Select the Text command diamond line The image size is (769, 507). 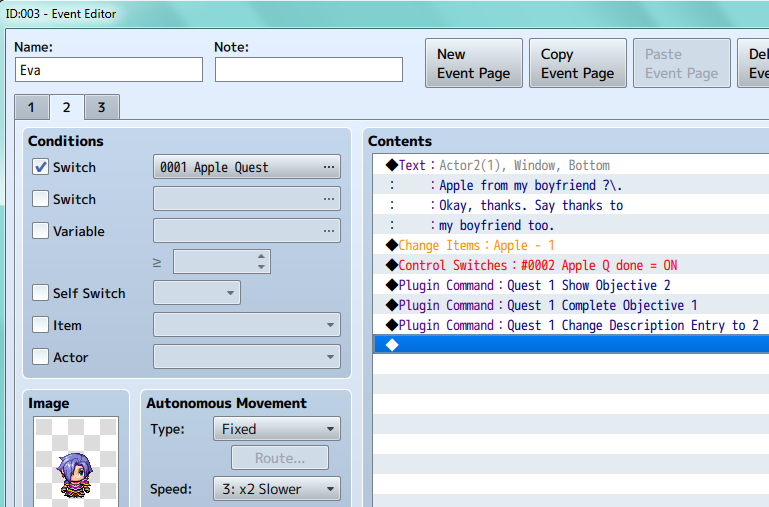[x=571, y=165]
